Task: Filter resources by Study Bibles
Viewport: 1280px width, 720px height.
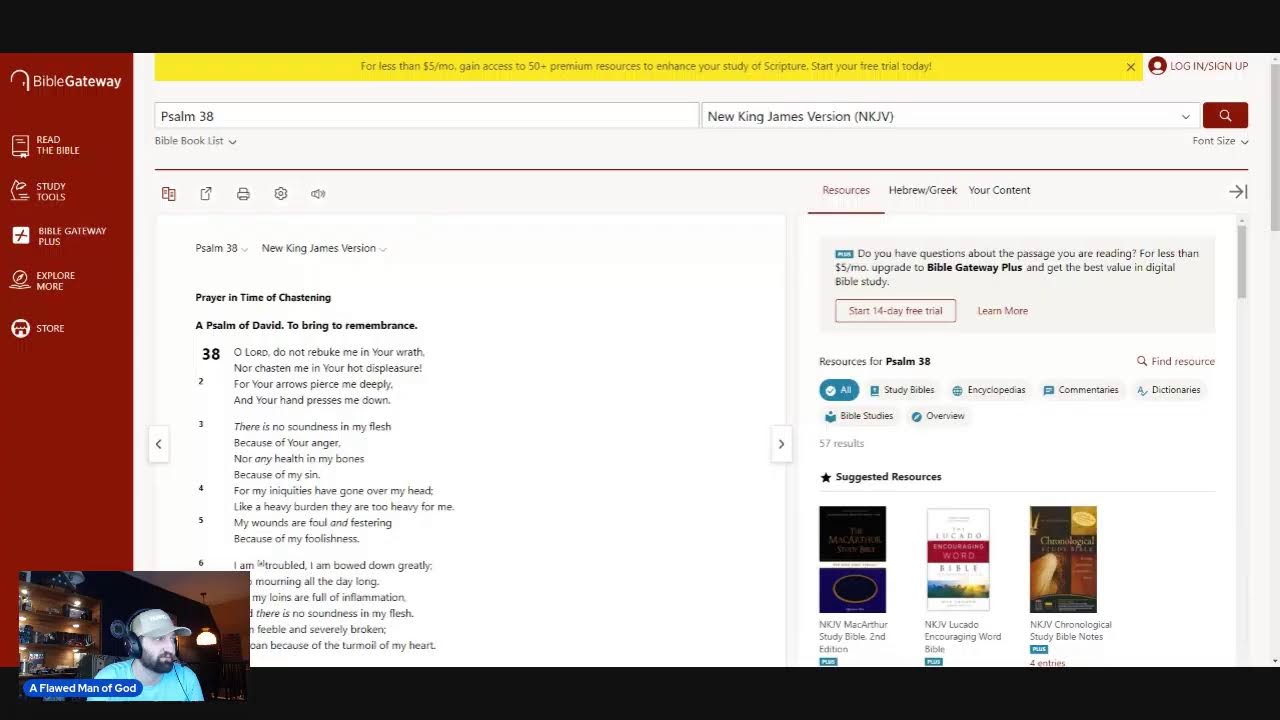Action: [902, 390]
